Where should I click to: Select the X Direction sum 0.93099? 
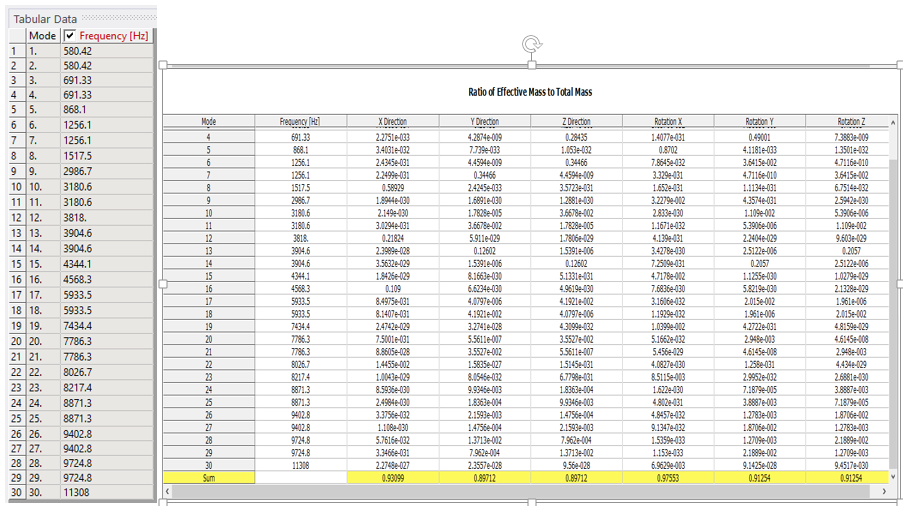(x=393, y=478)
